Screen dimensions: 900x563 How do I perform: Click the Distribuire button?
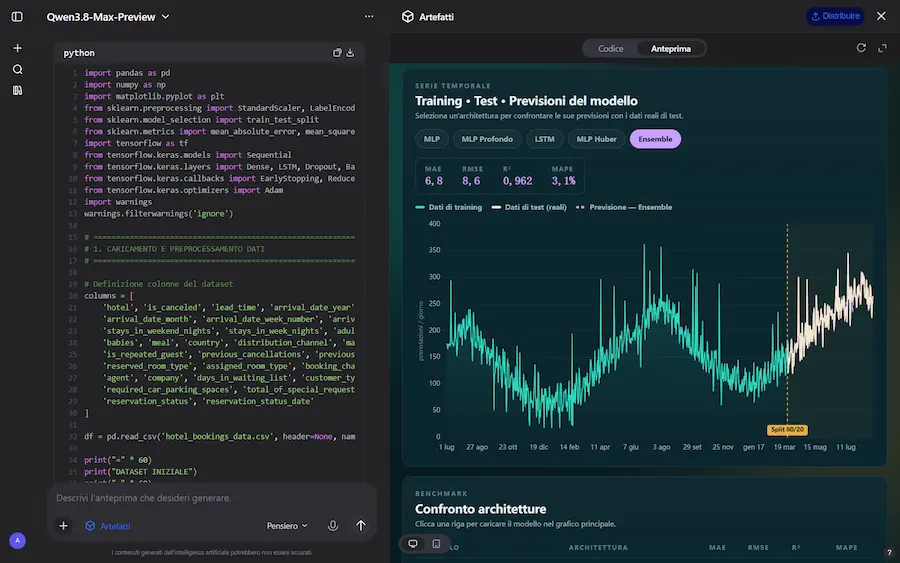(x=835, y=16)
